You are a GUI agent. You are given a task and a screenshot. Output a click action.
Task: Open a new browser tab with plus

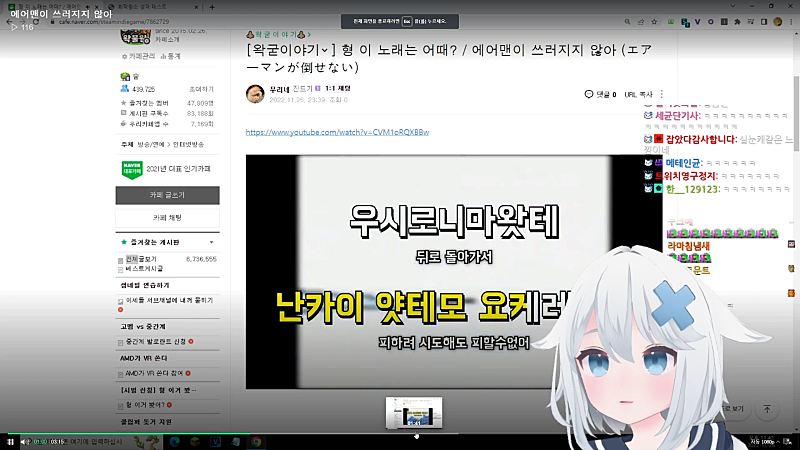212,7
